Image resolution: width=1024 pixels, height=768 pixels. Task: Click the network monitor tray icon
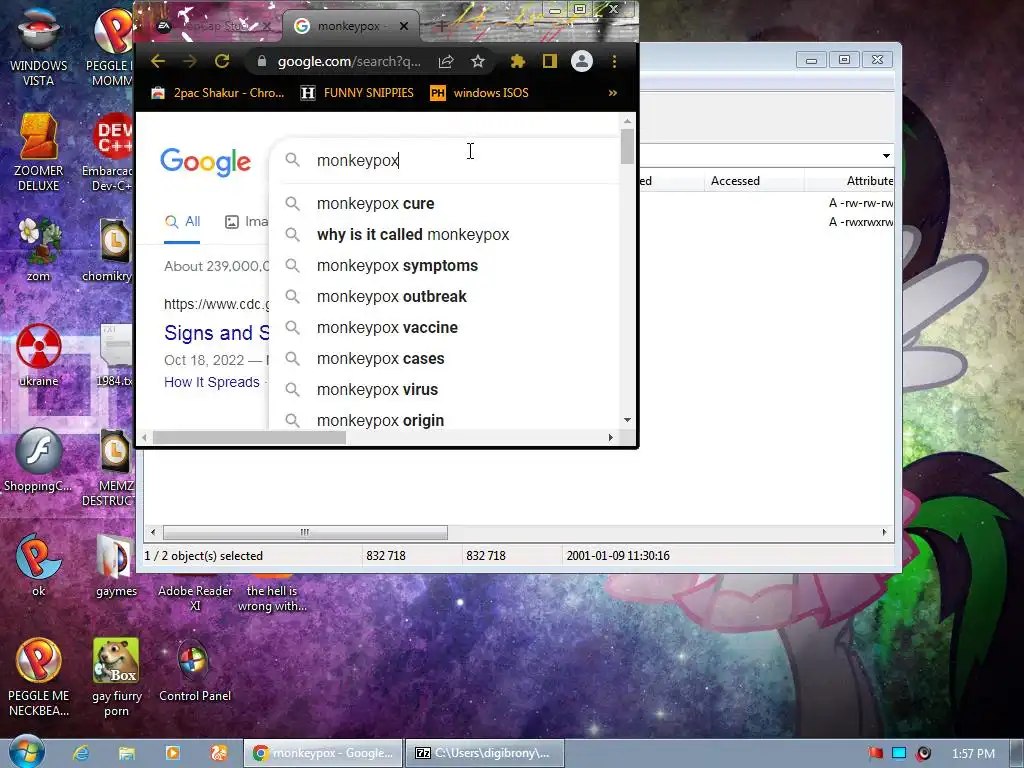tap(899, 753)
